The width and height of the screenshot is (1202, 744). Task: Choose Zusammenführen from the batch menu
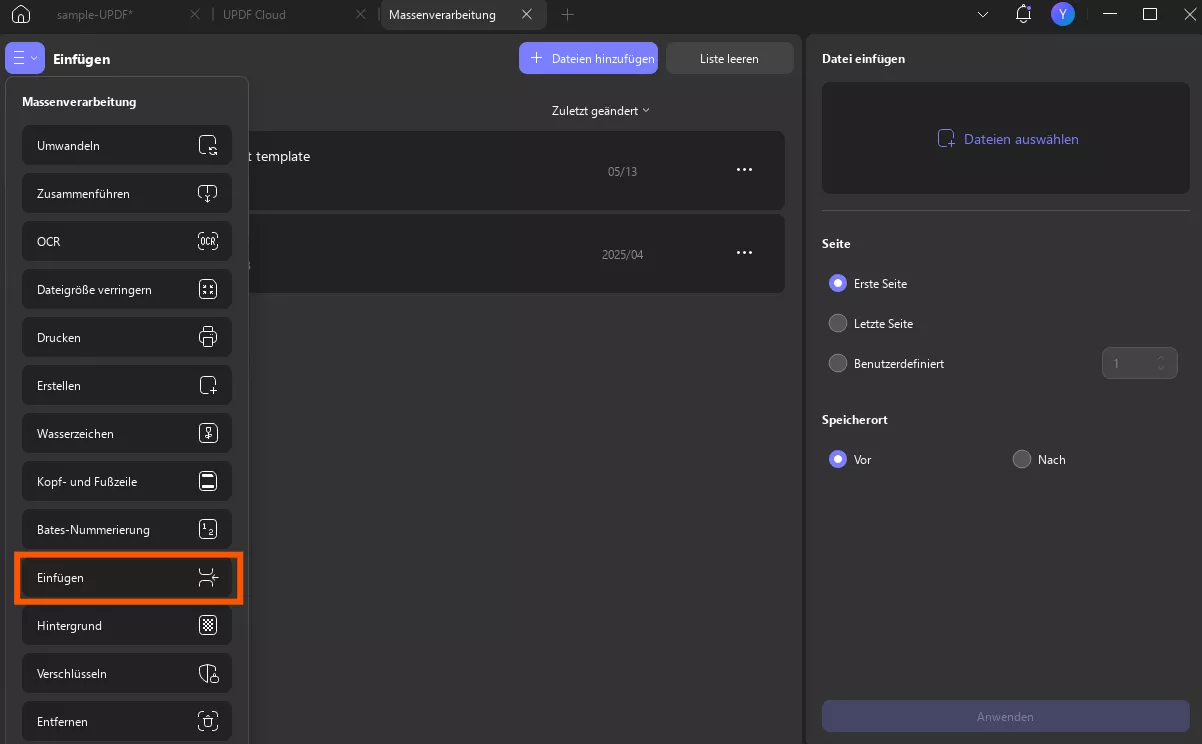[127, 194]
